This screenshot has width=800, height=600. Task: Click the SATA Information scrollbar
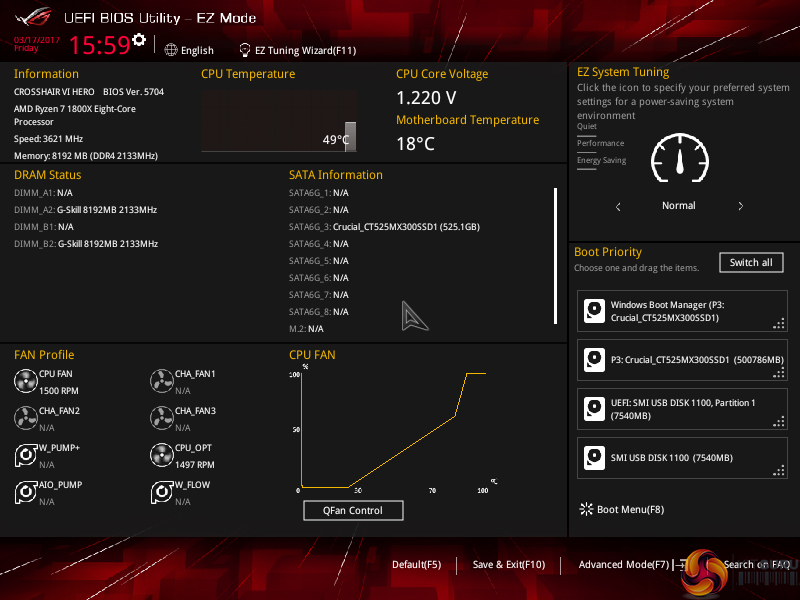(555, 256)
